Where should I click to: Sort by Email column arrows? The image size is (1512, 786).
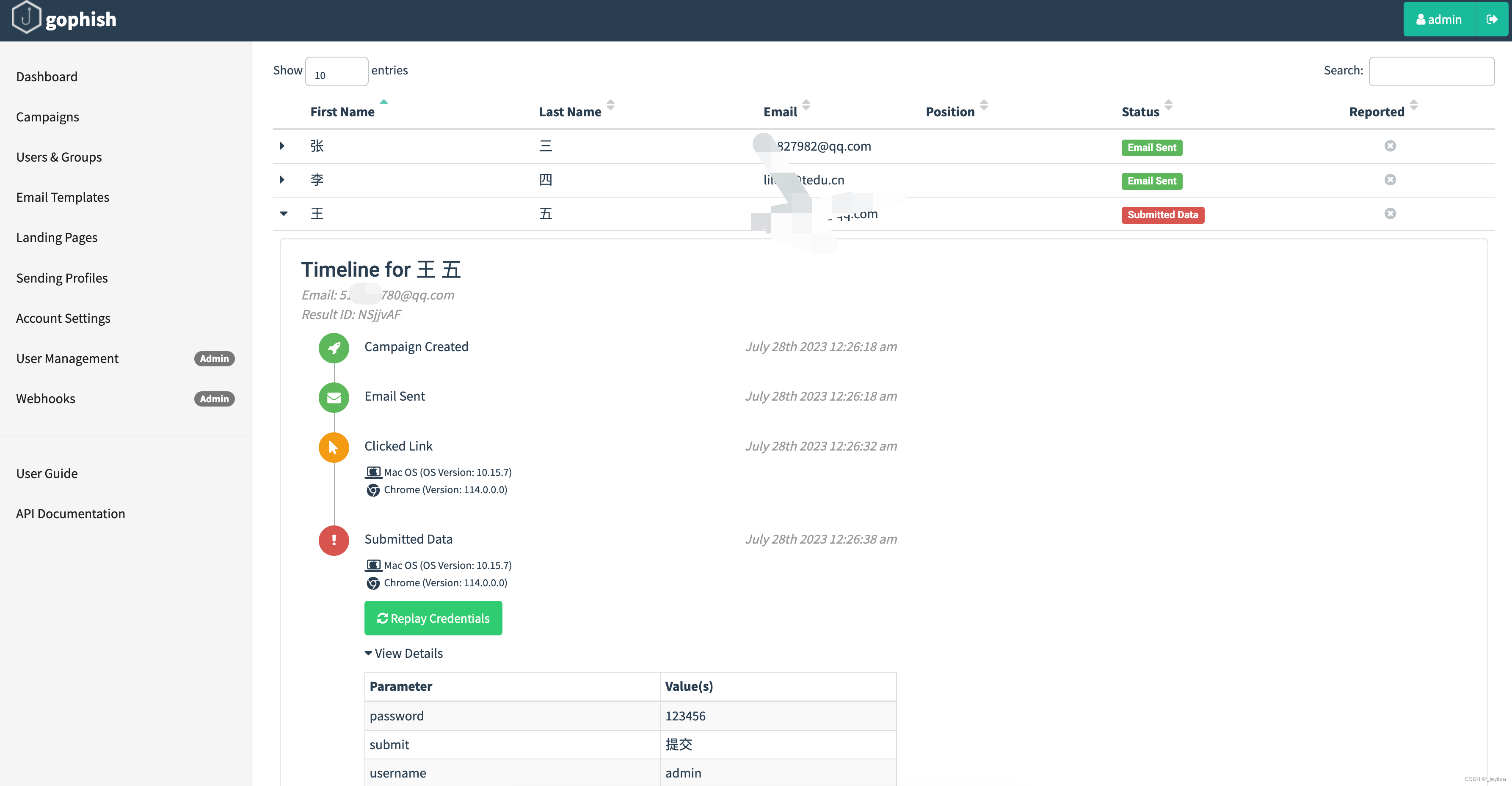click(x=806, y=105)
